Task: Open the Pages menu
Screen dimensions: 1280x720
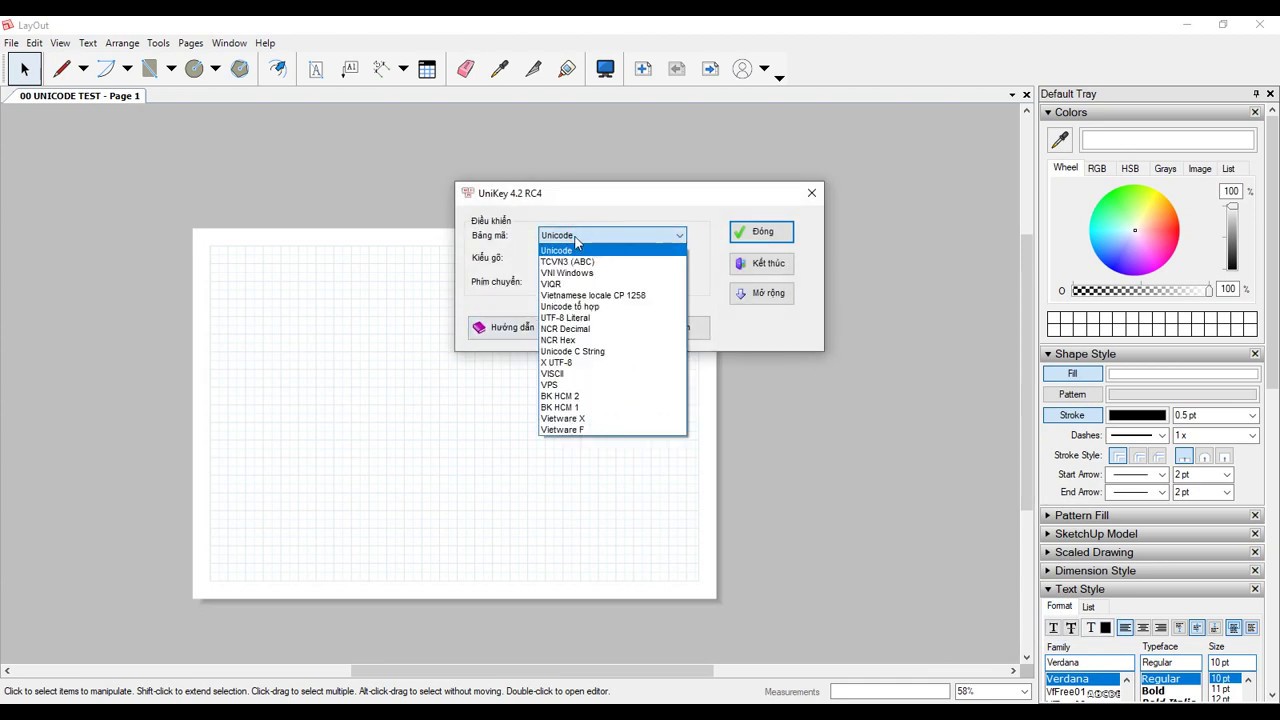Action: click(x=191, y=43)
